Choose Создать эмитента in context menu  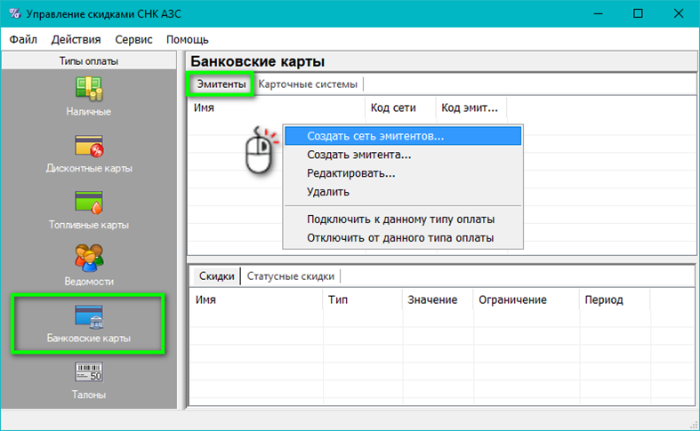coord(359,155)
